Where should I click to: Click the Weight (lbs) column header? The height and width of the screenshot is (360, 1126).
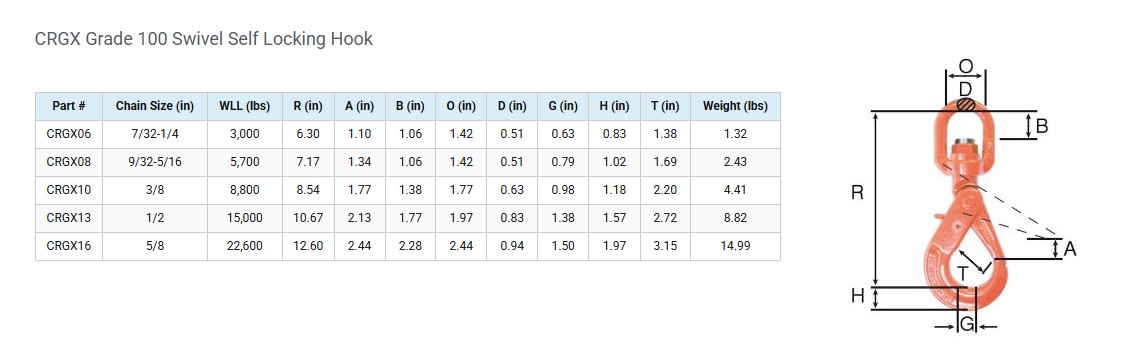point(735,106)
